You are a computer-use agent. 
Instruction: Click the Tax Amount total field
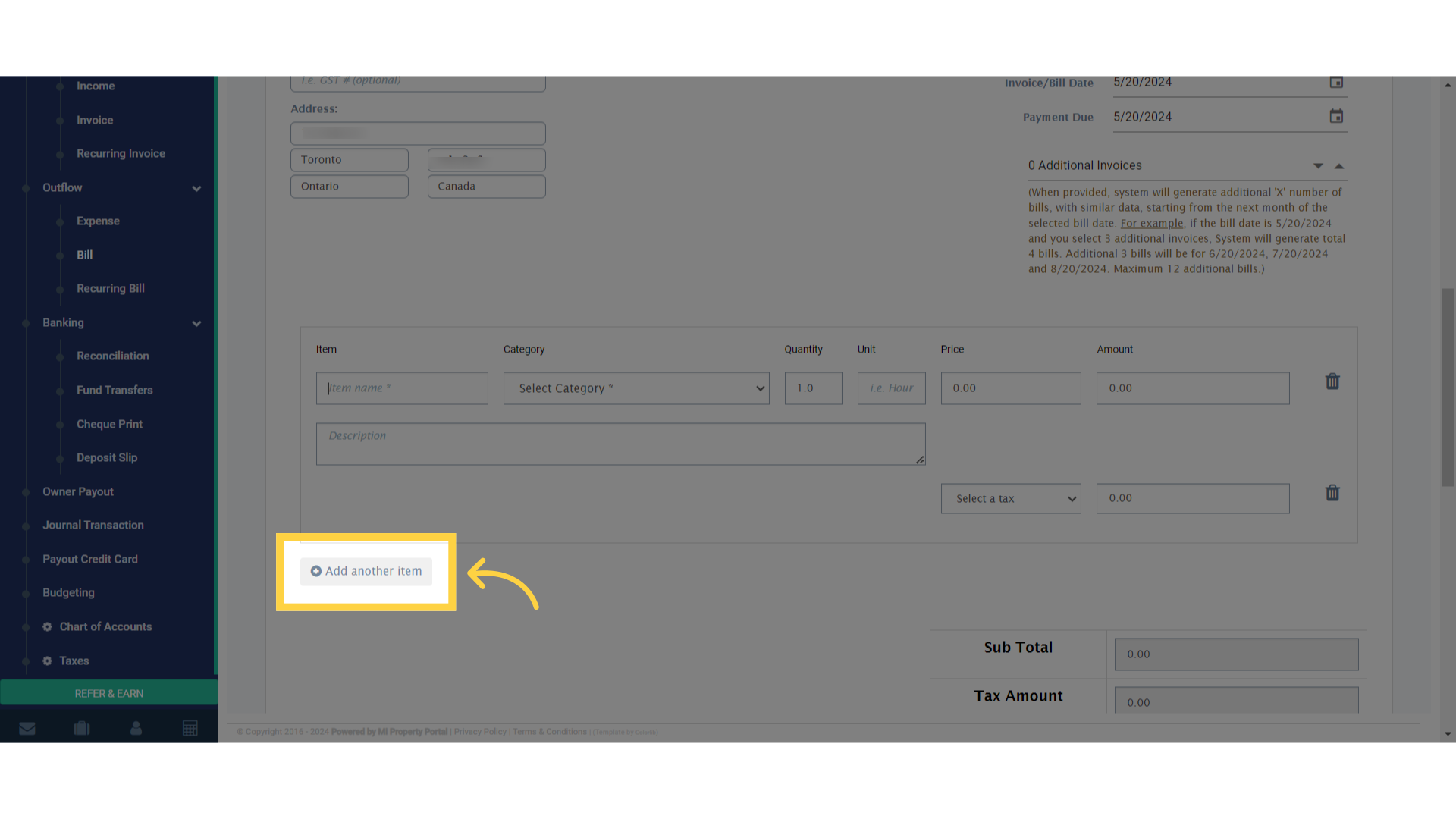(1236, 700)
